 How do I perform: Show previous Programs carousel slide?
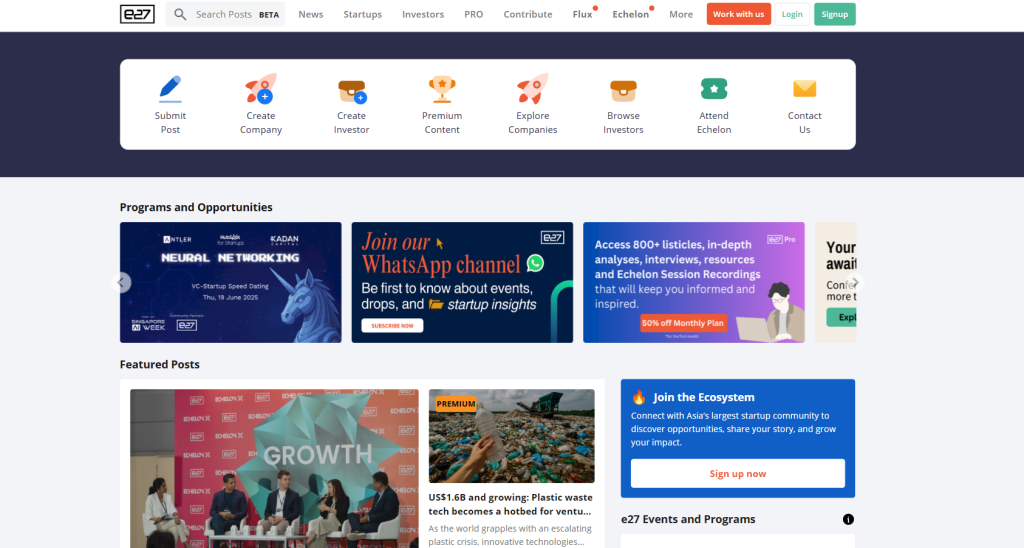(x=121, y=283)
